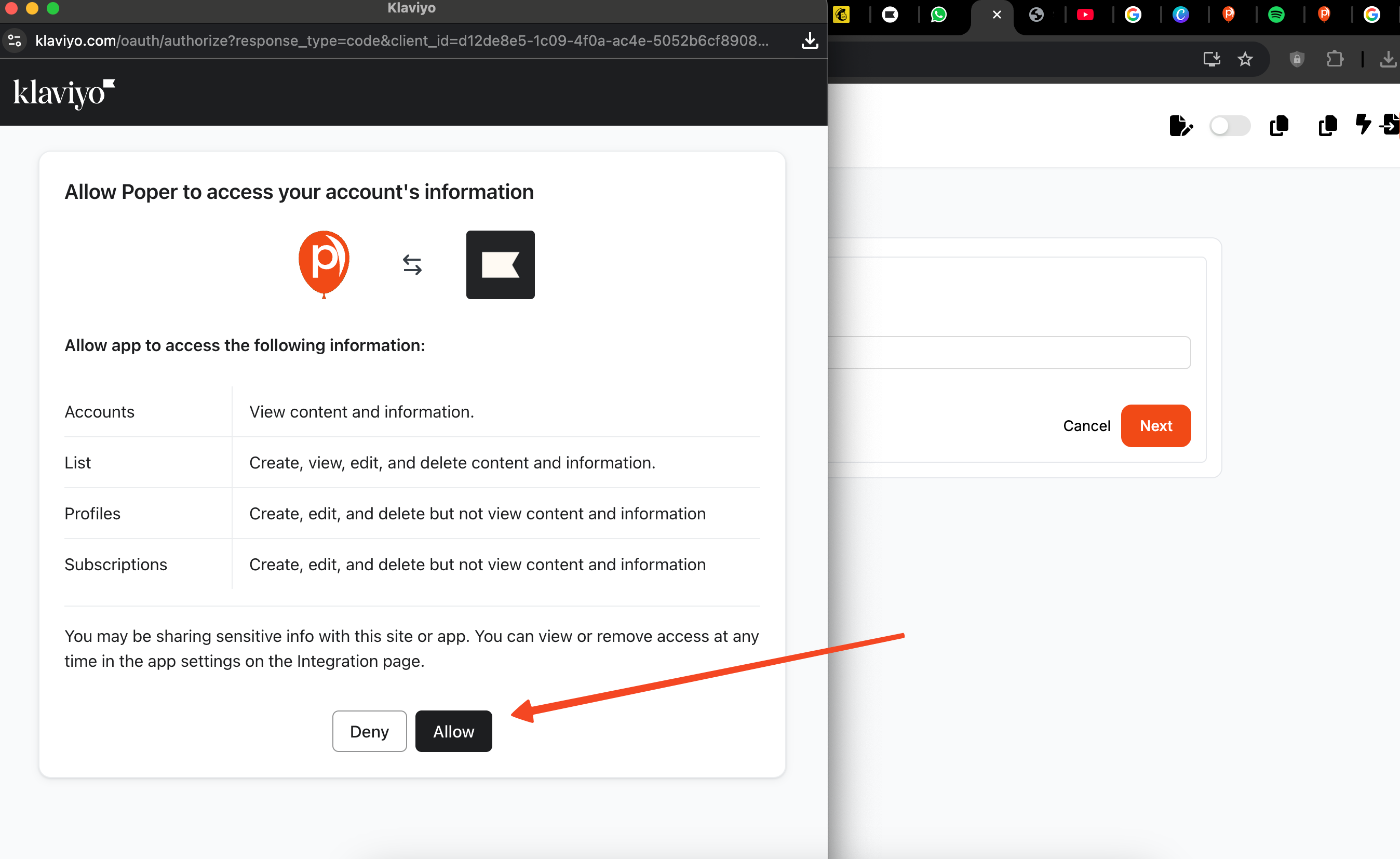Switch to the WhatsApp browser tab
1400x859 pixels.
click(939, 15)
